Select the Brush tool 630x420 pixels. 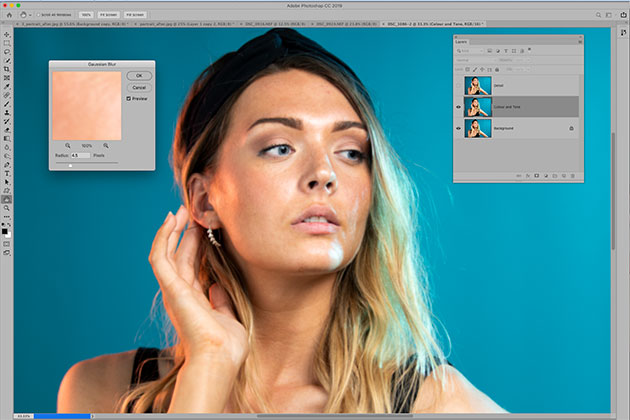[6, 104]
